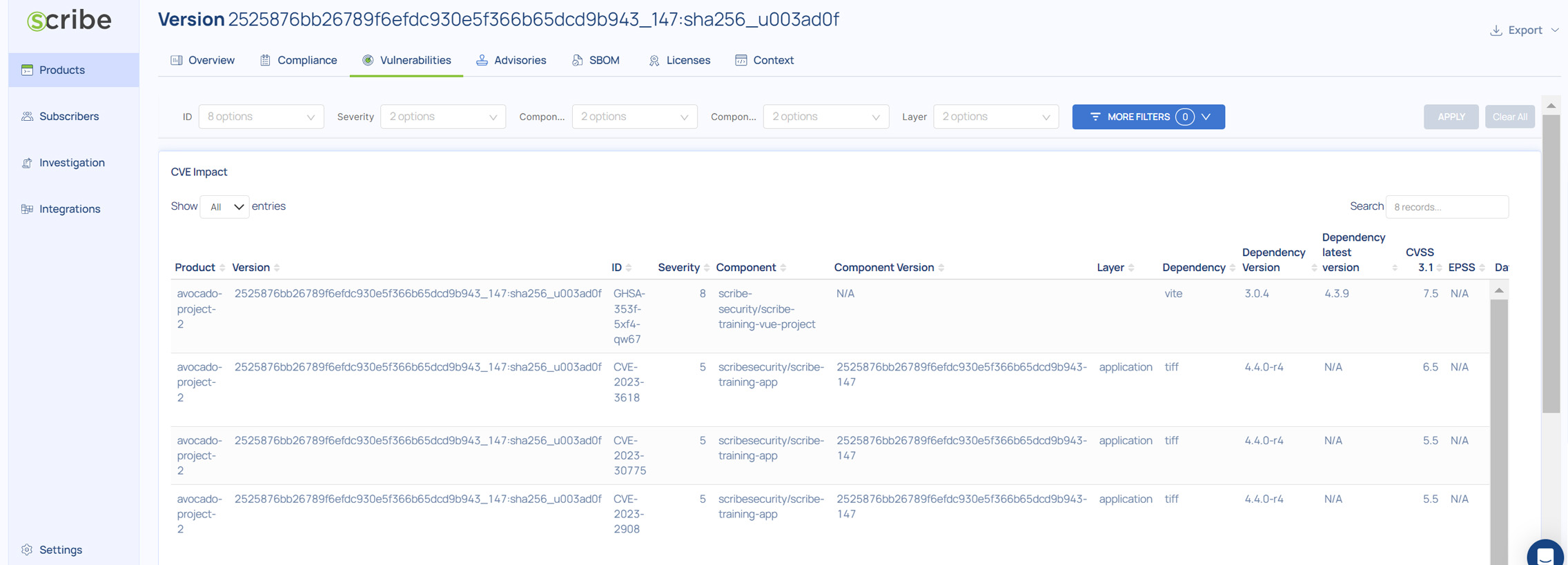Click ID cell CVE-2023-30775
The image size is (1568, 565).
[x=630, y=455]
